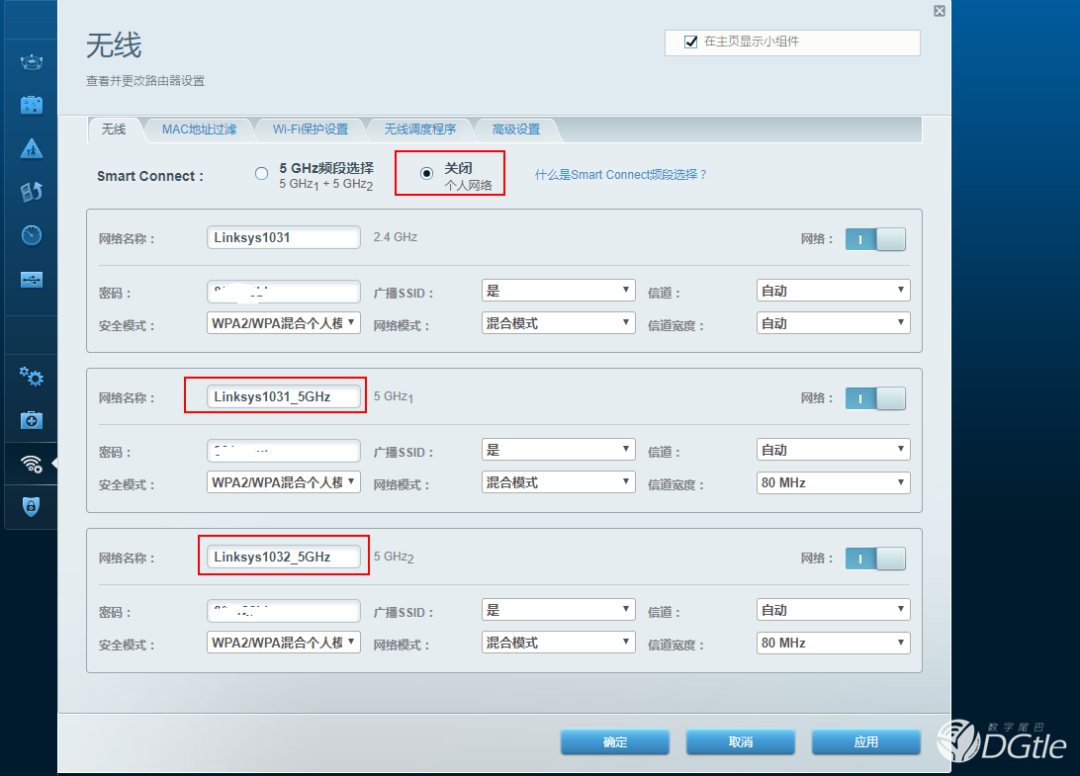Image resolution: width=1080 pixels, height=776 pixels.
Task: Select 5 GHz频段选择 Smart Connect radio option
Action: [262, 174]
